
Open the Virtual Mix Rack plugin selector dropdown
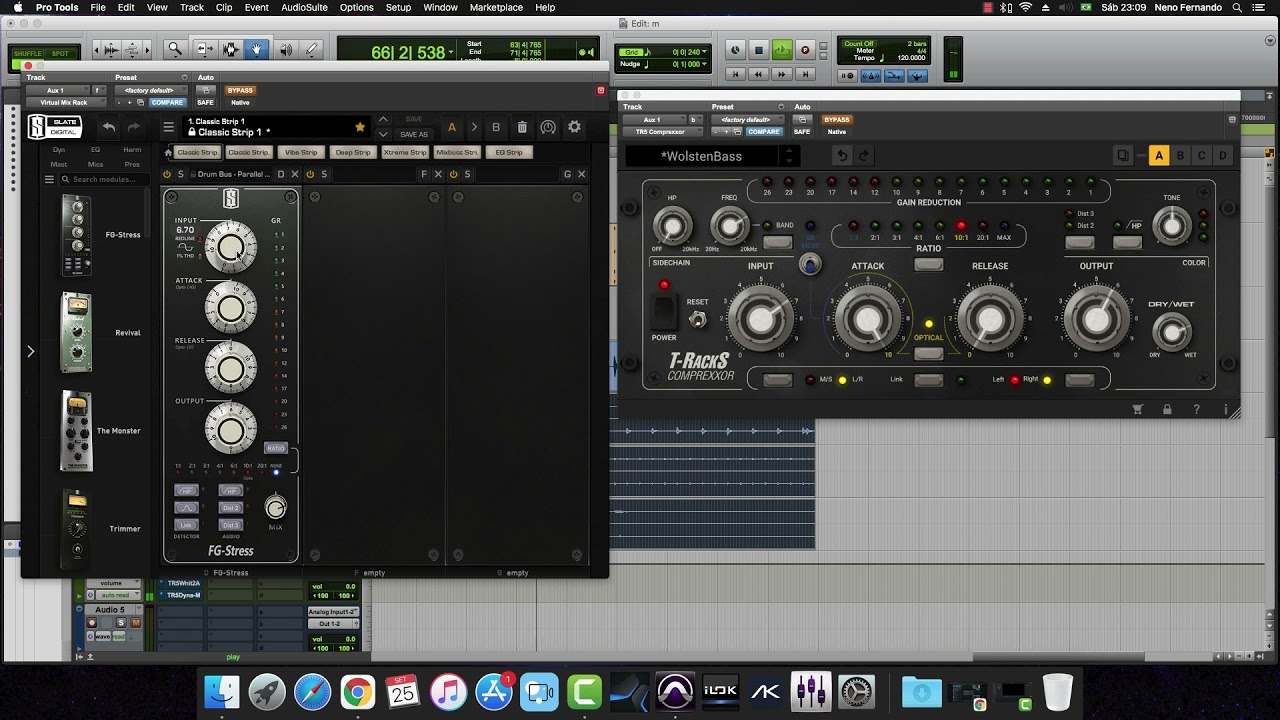[64, 102]
